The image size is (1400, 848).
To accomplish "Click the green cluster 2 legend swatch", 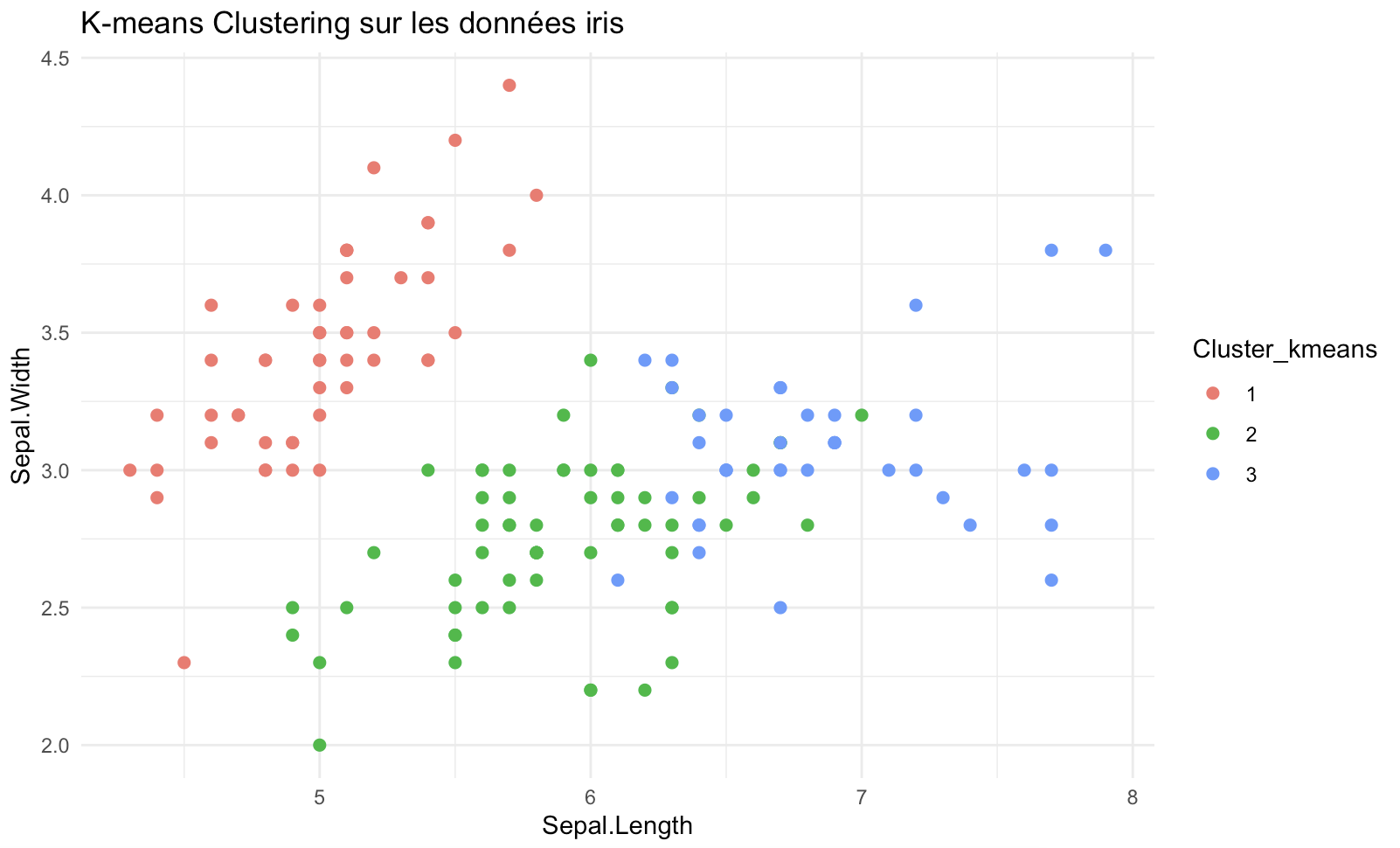I will 1212,434.
